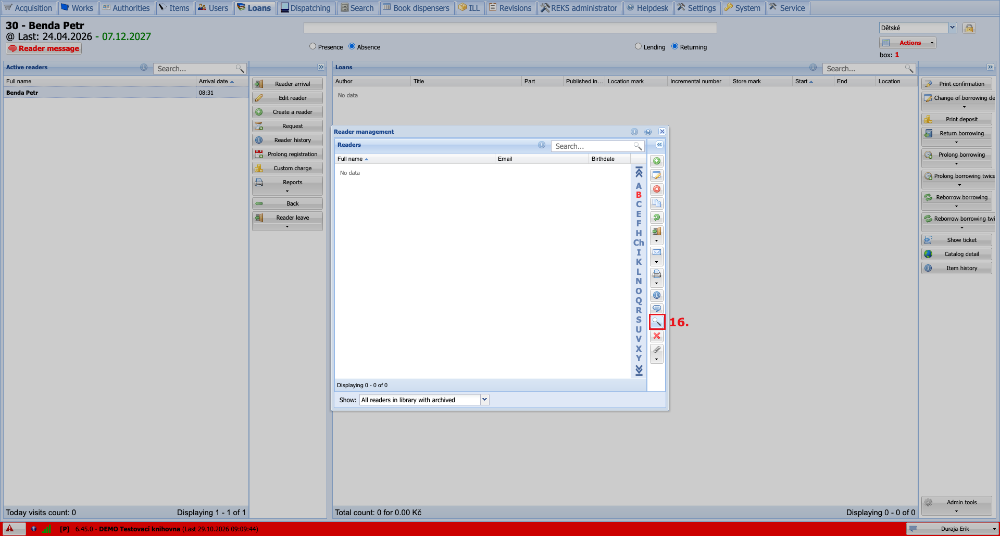Expand the Active readers side panel arrows
Viewport: 1000px width, 536px height.
321,67
